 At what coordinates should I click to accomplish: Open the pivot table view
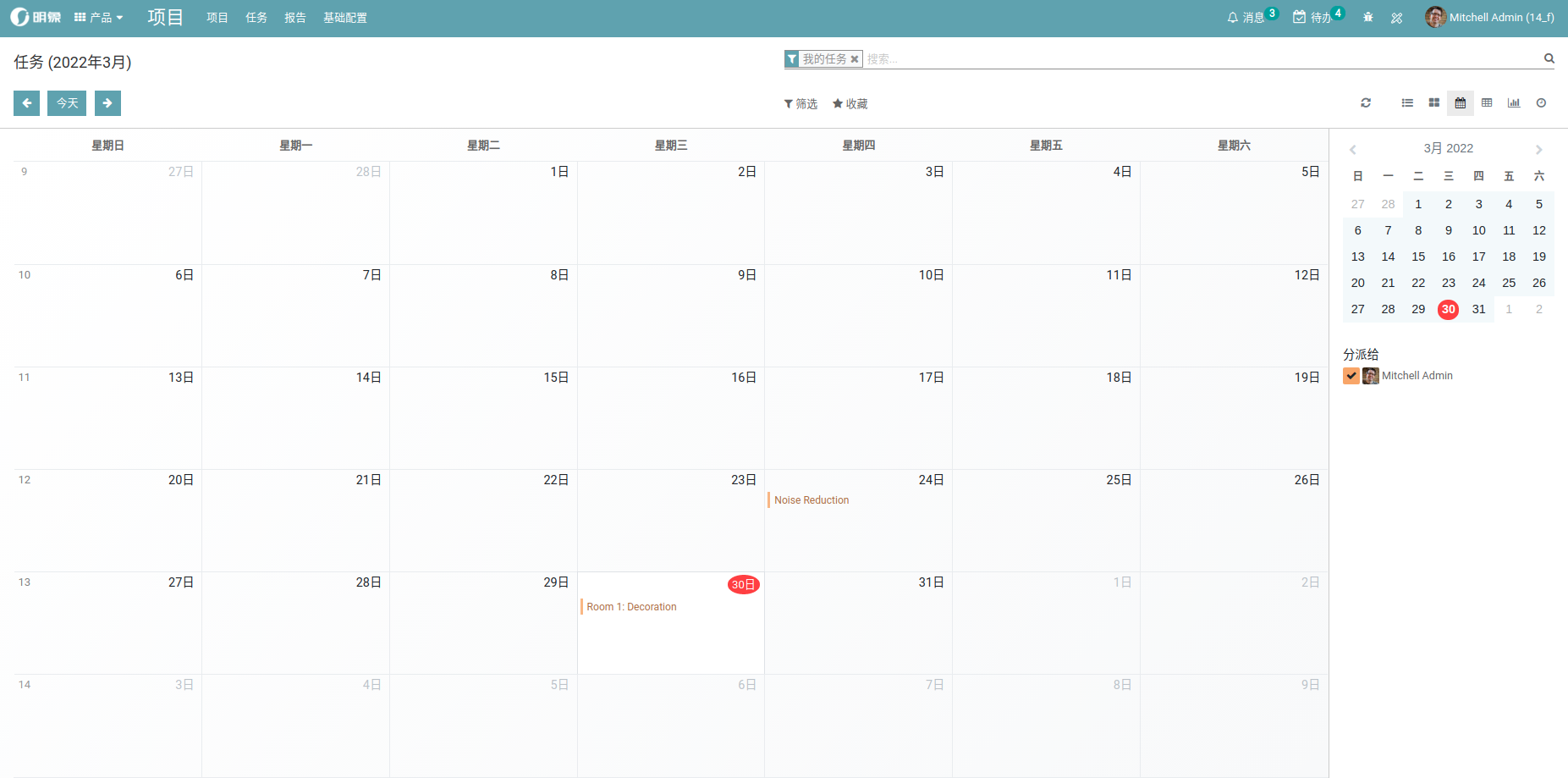[x=1487, y=103]
